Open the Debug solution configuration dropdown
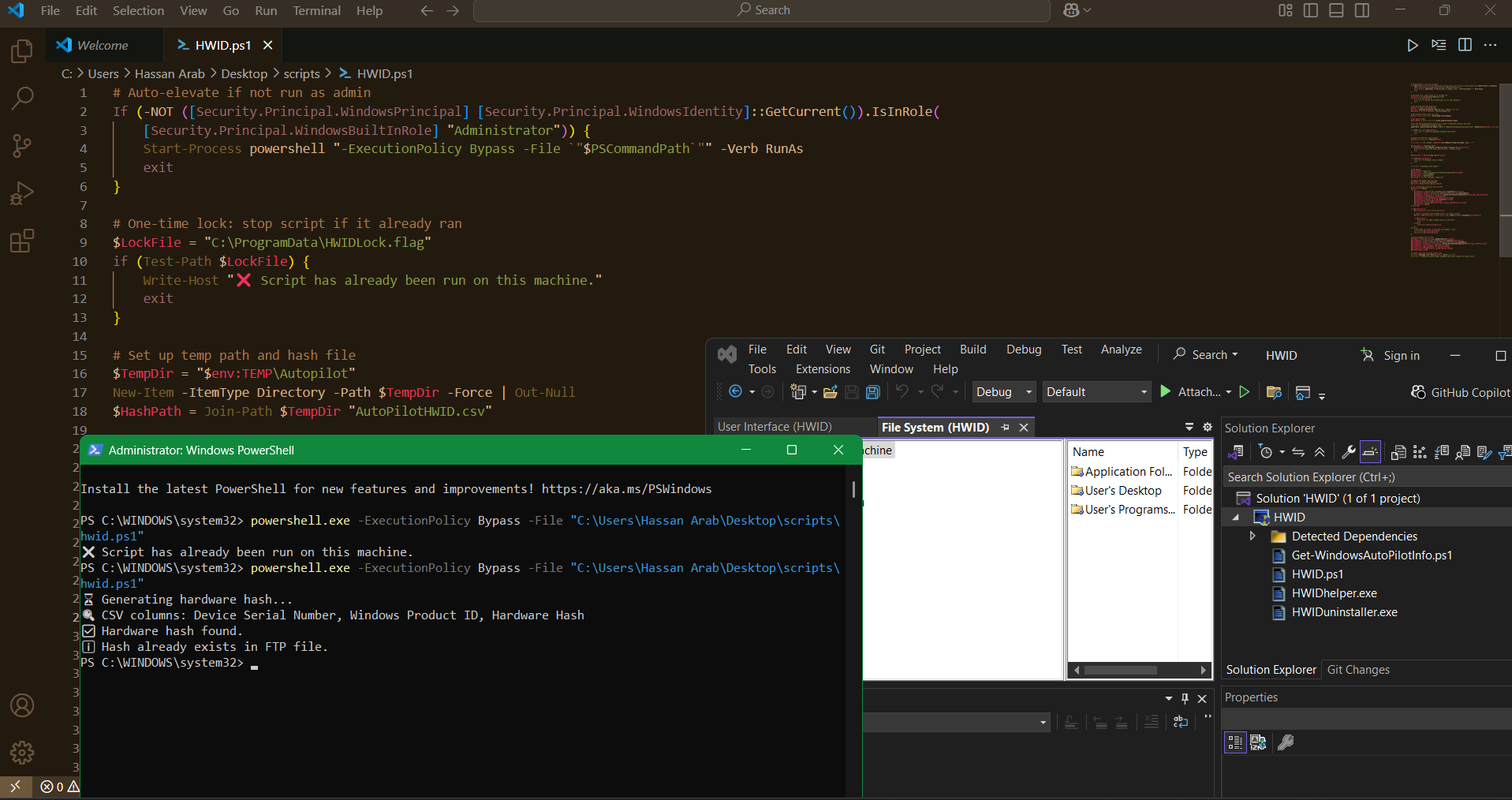Viewport: 1512px width, 800px height. tap(1003, 392)
